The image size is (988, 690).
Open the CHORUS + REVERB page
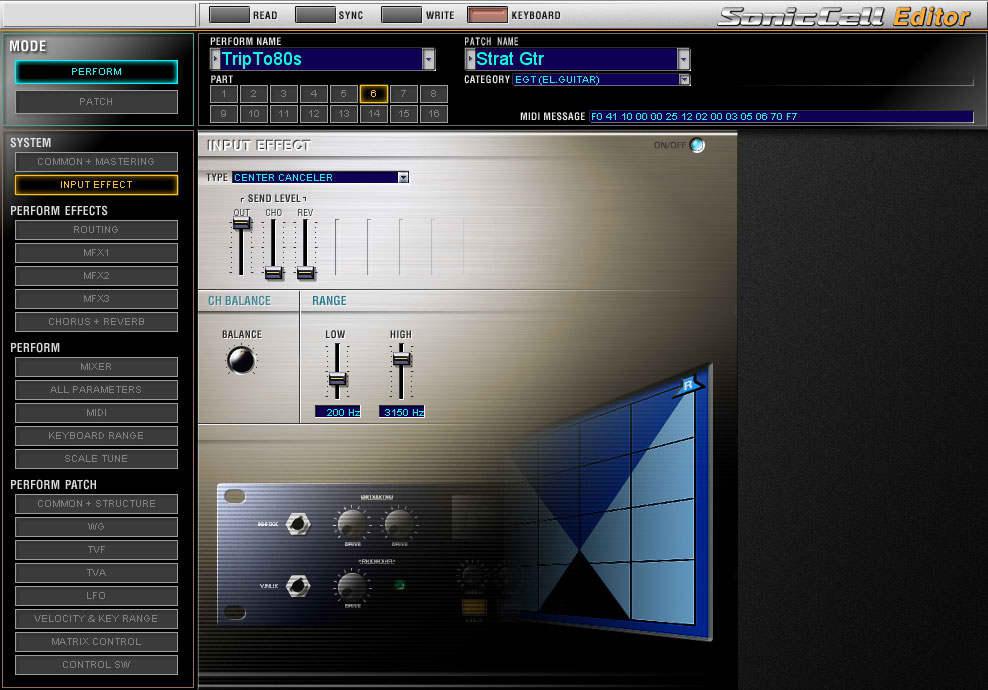point(96,322)
